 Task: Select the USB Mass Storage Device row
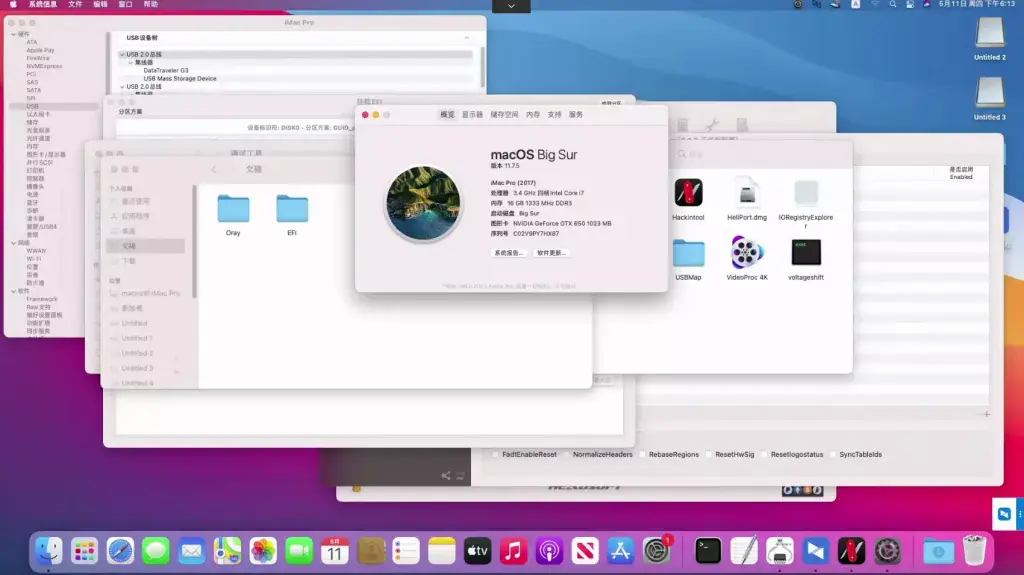pos(180,78)
